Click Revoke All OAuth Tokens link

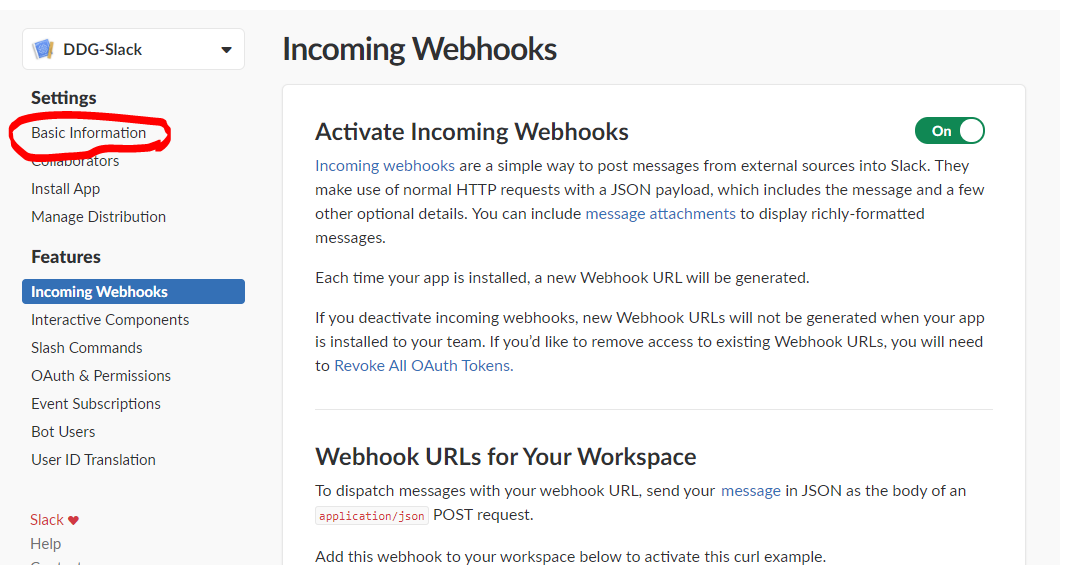(x=423, y=366)
